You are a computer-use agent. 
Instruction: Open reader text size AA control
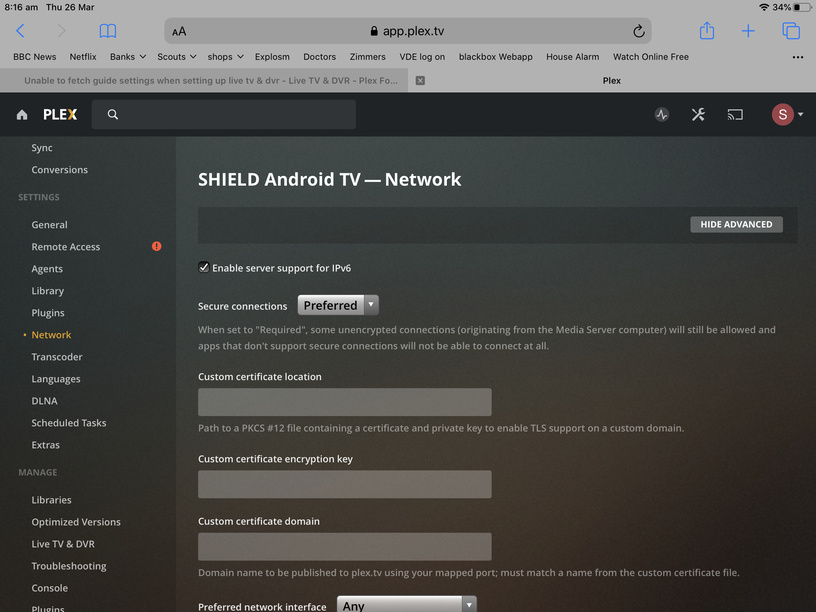coord(179,32)
